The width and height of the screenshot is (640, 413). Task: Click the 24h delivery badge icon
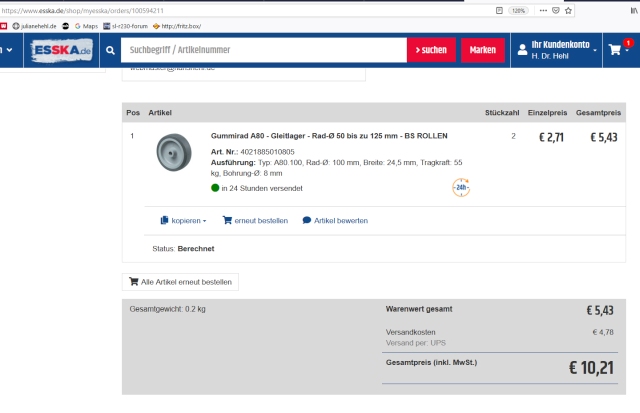coord(461,187)
